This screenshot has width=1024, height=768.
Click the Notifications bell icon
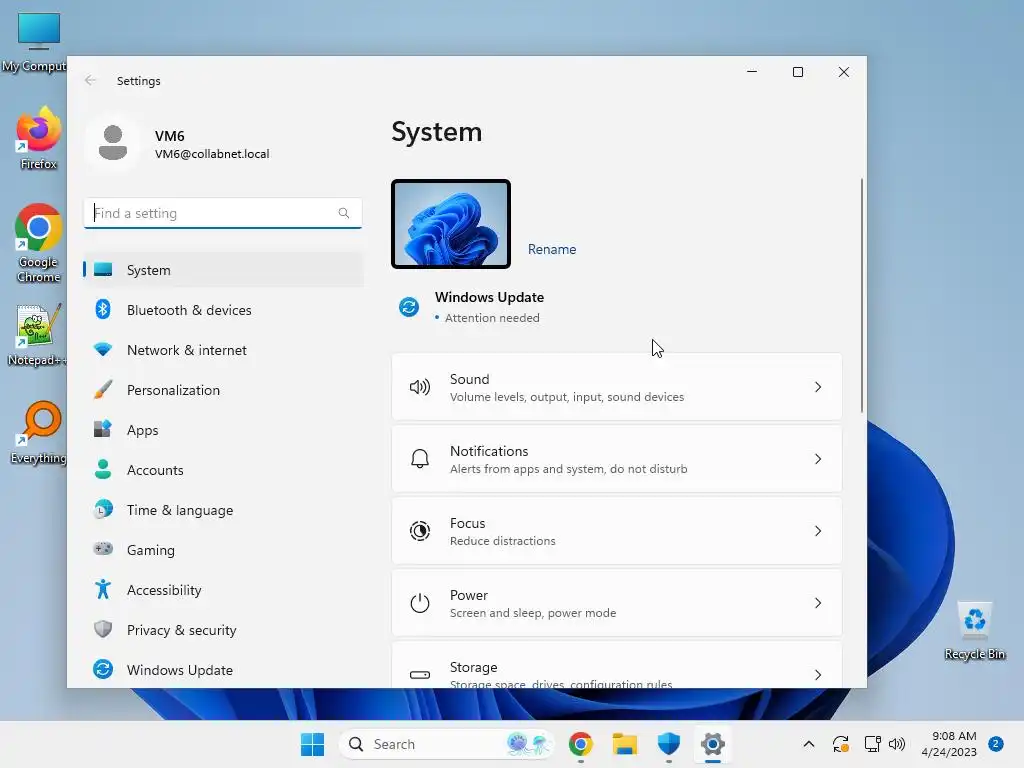point(419,459)
